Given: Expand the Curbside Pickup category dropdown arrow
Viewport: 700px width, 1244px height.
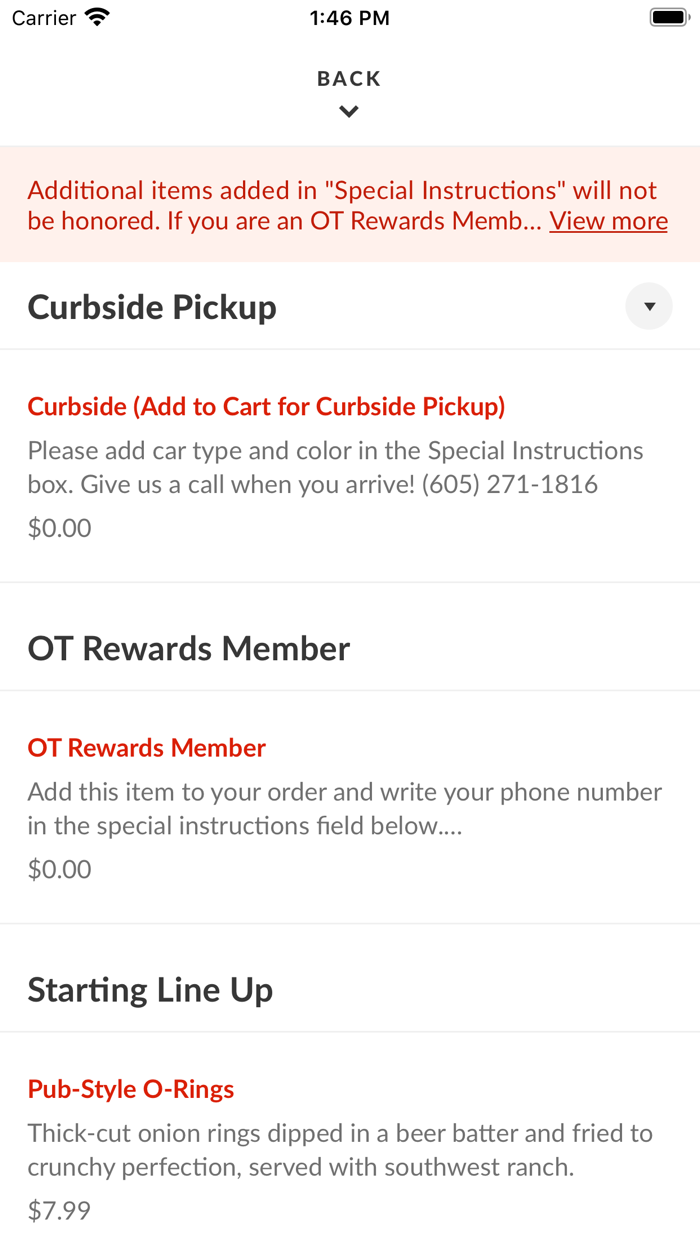Looking at the screenshot, I should 649,307.
